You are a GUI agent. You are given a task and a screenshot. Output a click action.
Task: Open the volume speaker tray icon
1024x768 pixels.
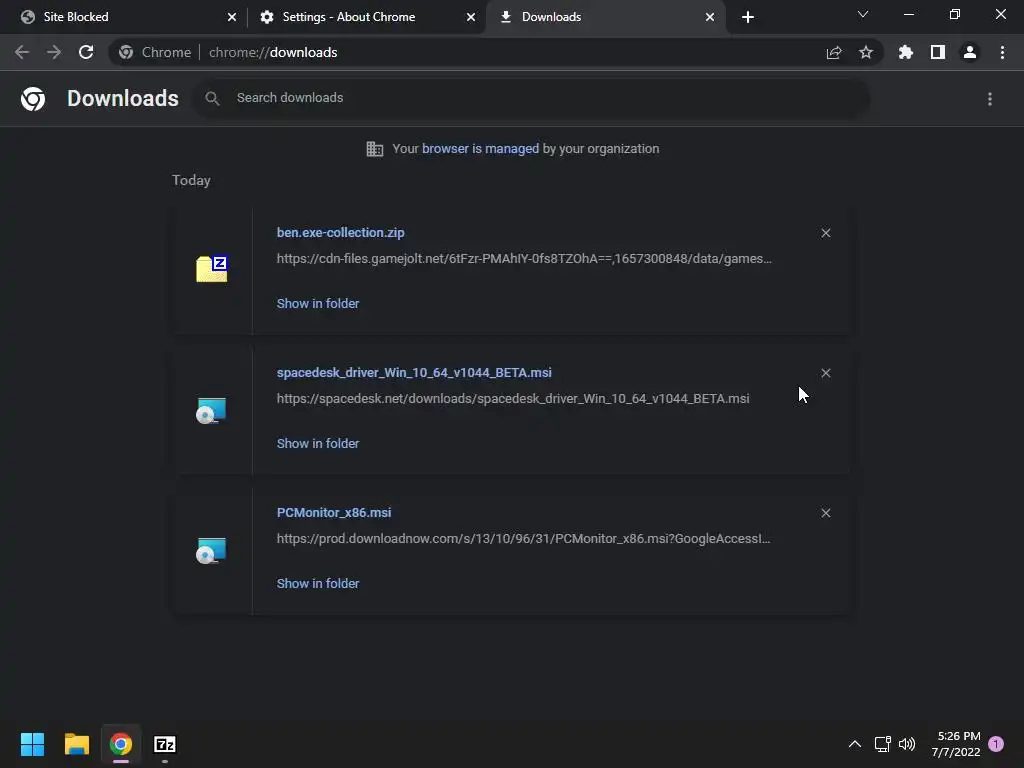[906, 744]
